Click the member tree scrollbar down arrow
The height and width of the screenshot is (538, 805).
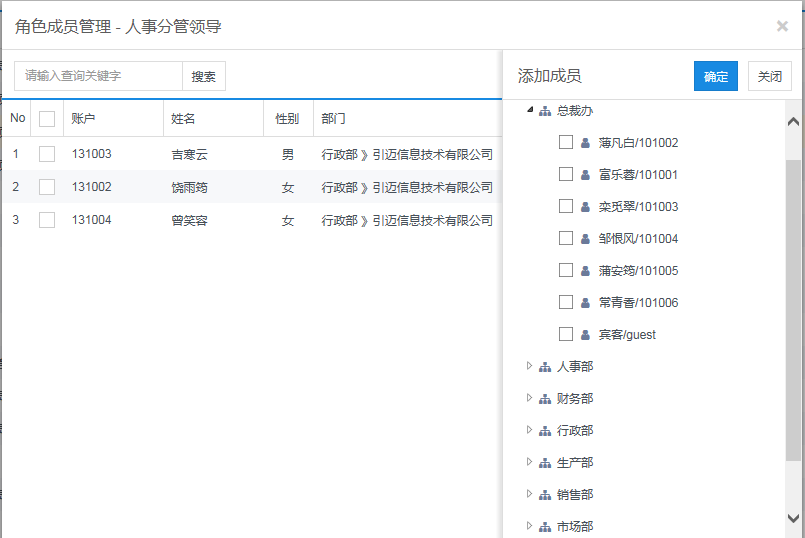[794, 518]
